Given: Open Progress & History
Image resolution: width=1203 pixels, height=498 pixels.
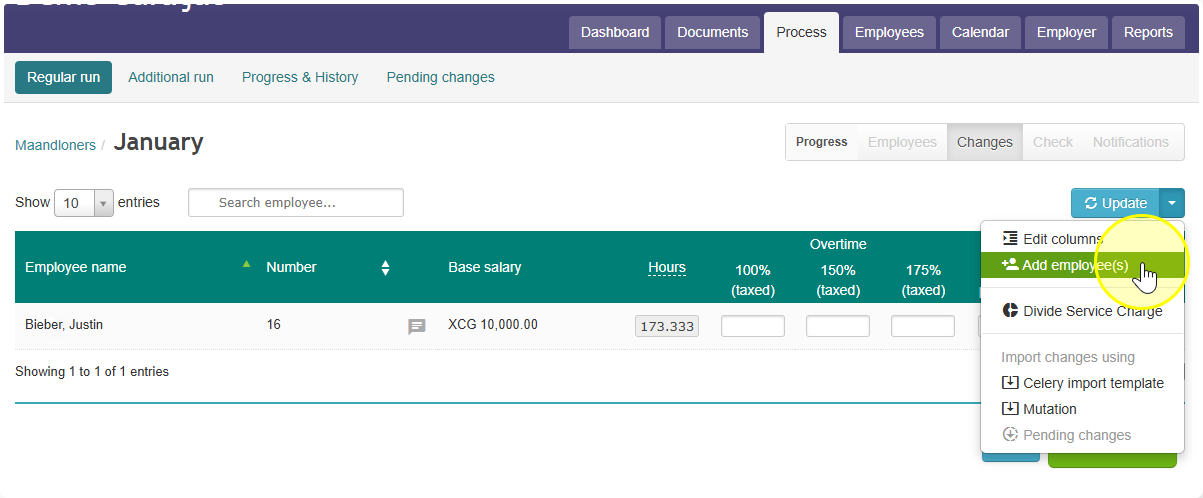Looking at the screenshot, I should click(x=300, y=77).
